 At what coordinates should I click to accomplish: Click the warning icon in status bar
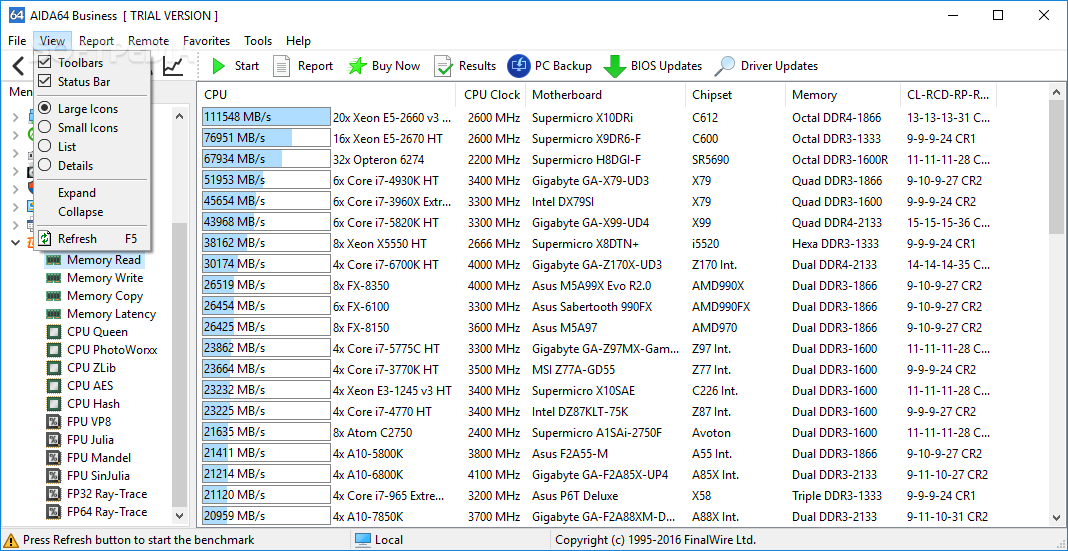point(11,540)
